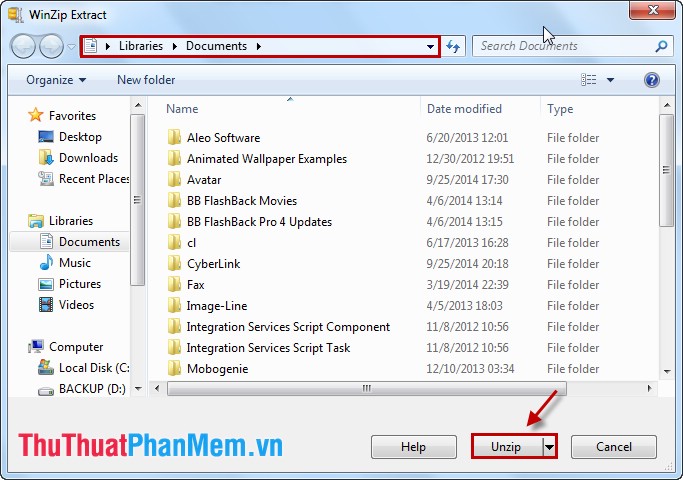Click the Fax folder icon
Image resolution: width=683 pixels, height=480 pixels.
(x=174, y=284)
